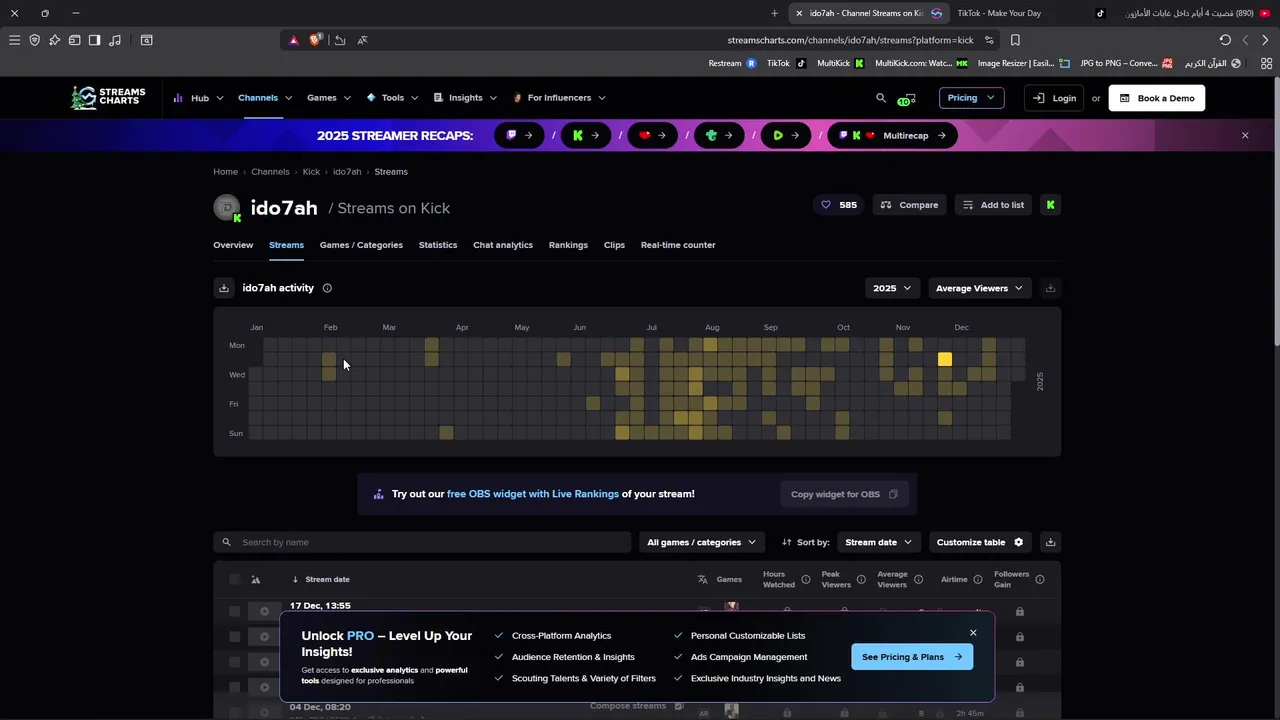Click the info icon next to ido7ah activity
Viewport: 1280px width, 720px height.
327,288
